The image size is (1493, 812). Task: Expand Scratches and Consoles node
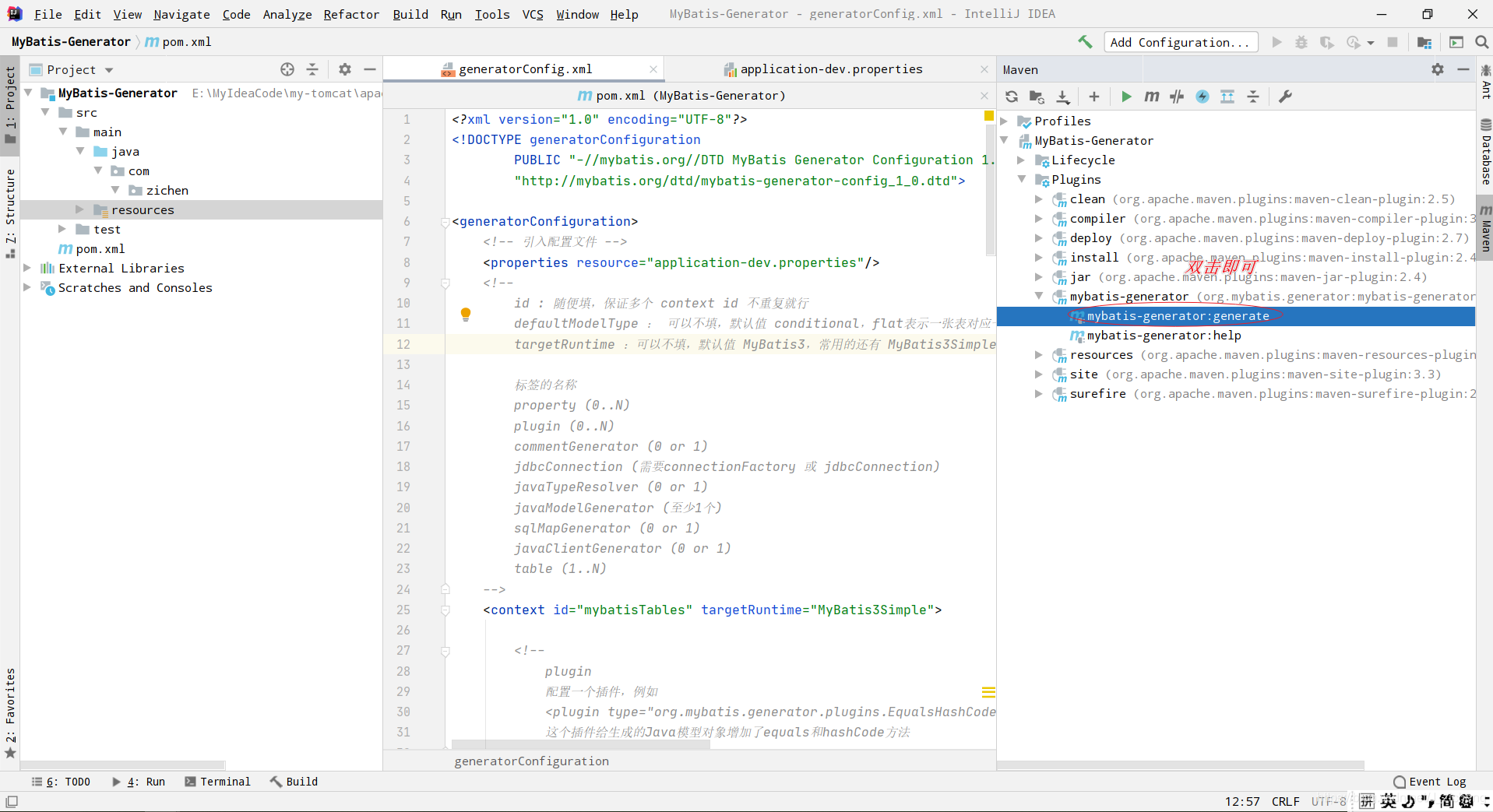click(x=27, y=287)
